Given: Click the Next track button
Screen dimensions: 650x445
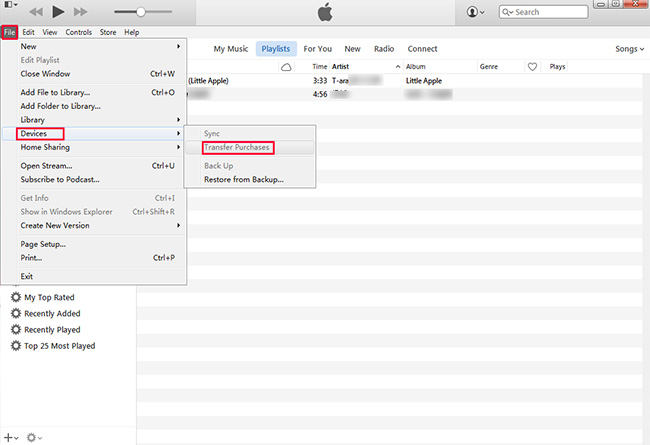Looking at the screenshot, I should point(80,12).
